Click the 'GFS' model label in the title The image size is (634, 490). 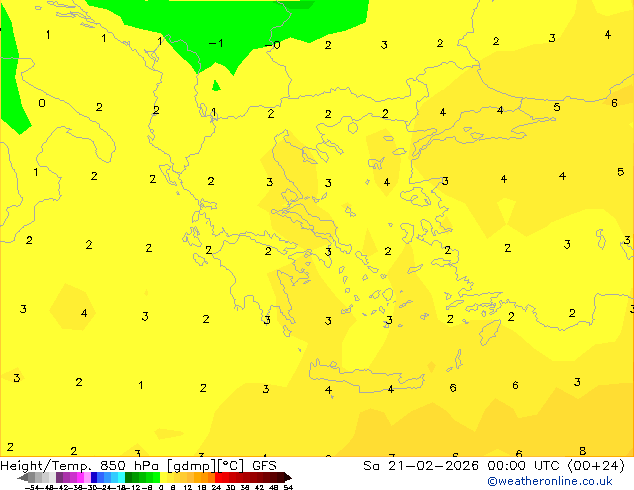click(x=264, y=466)
